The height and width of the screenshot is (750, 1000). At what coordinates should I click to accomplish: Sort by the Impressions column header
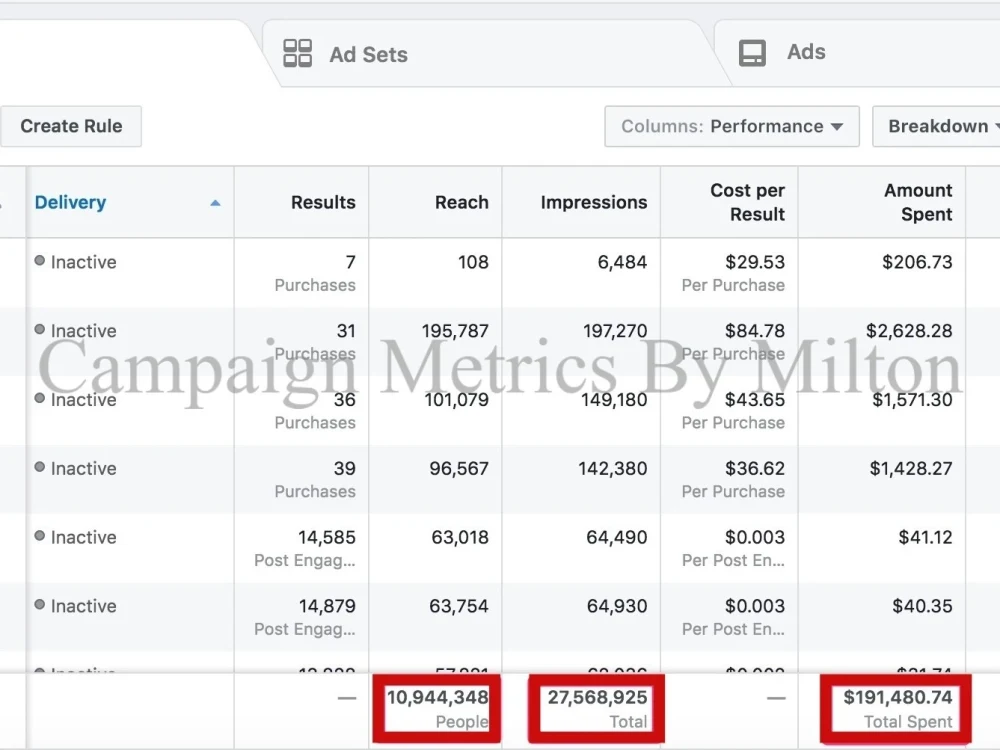point(594,202)
